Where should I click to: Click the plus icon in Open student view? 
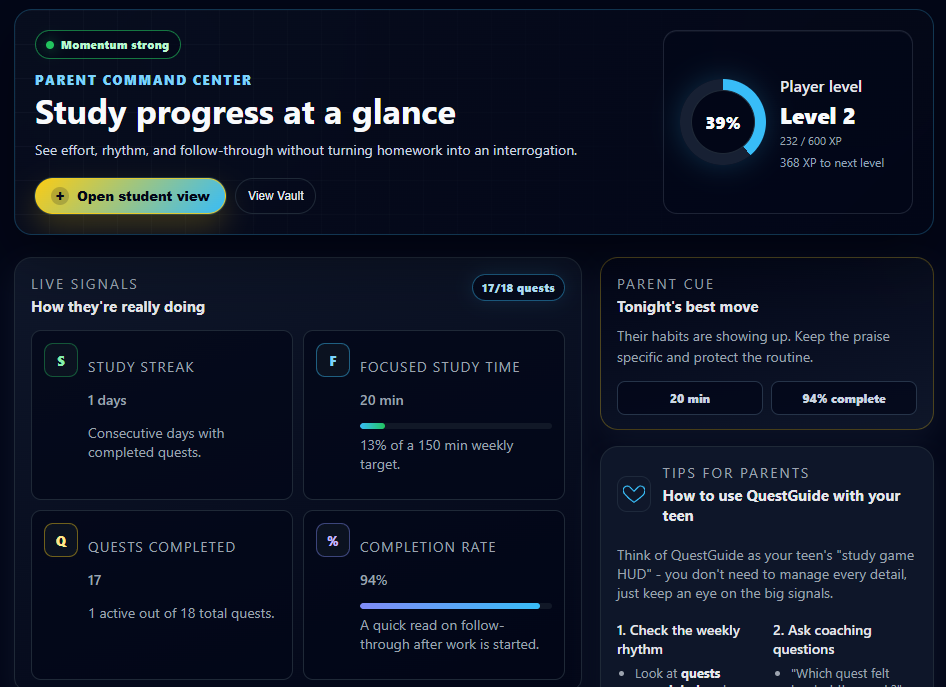[x=60, y=196]
